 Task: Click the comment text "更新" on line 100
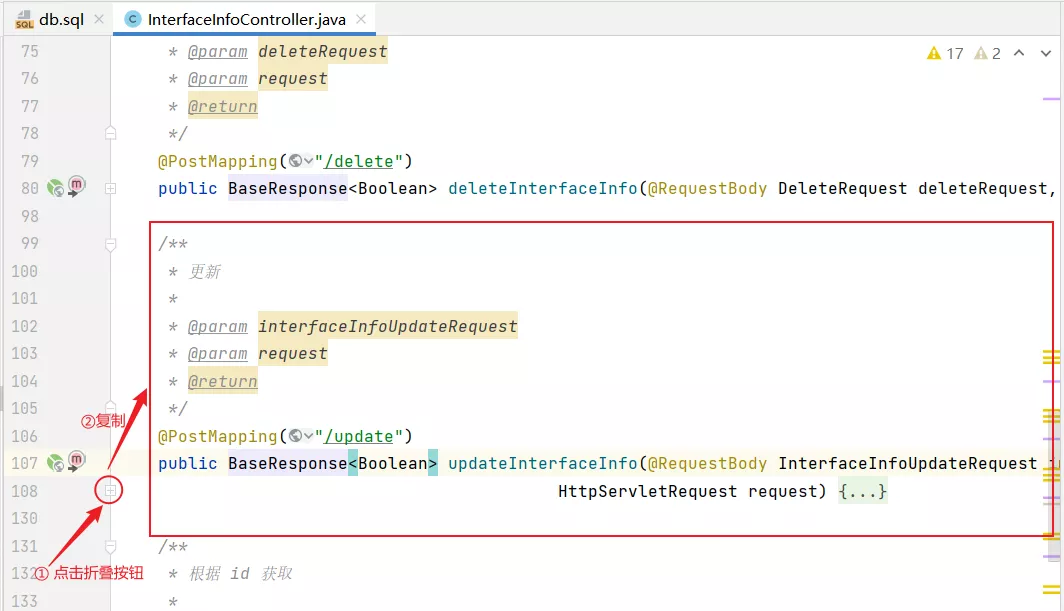(x=205, y=272)
